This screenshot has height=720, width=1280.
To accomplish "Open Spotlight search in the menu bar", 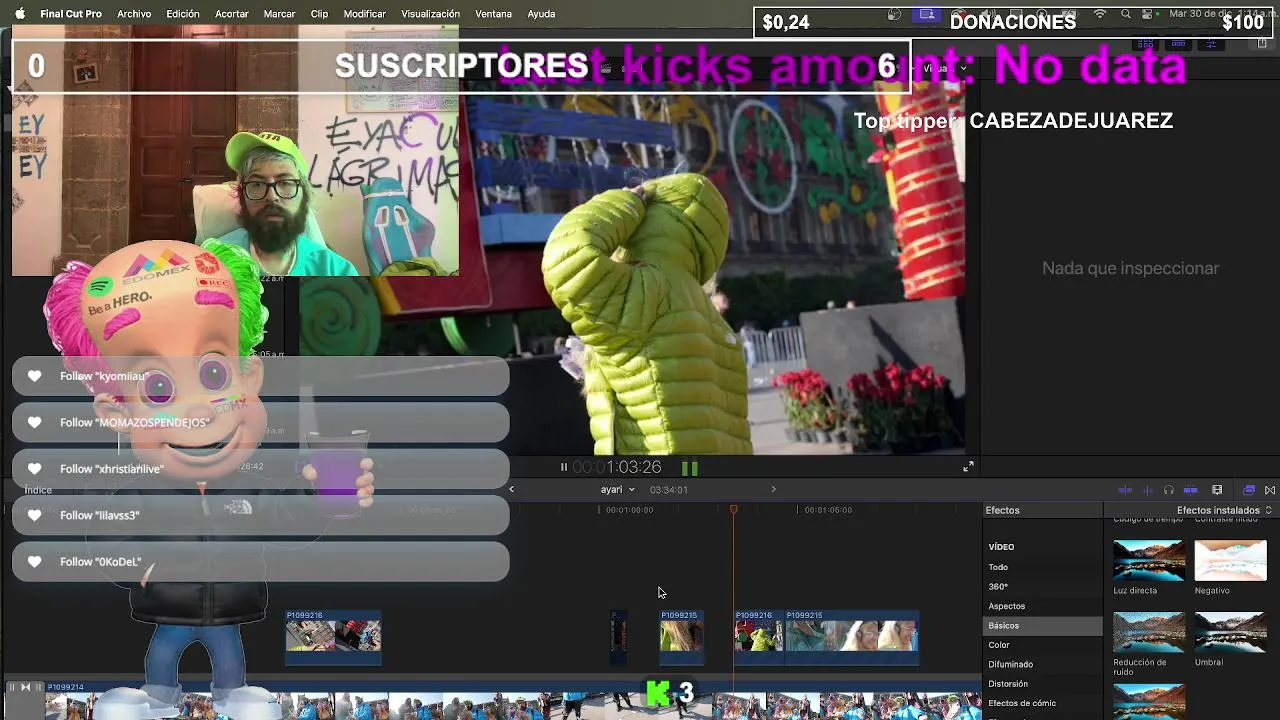I will point(1126,14).
